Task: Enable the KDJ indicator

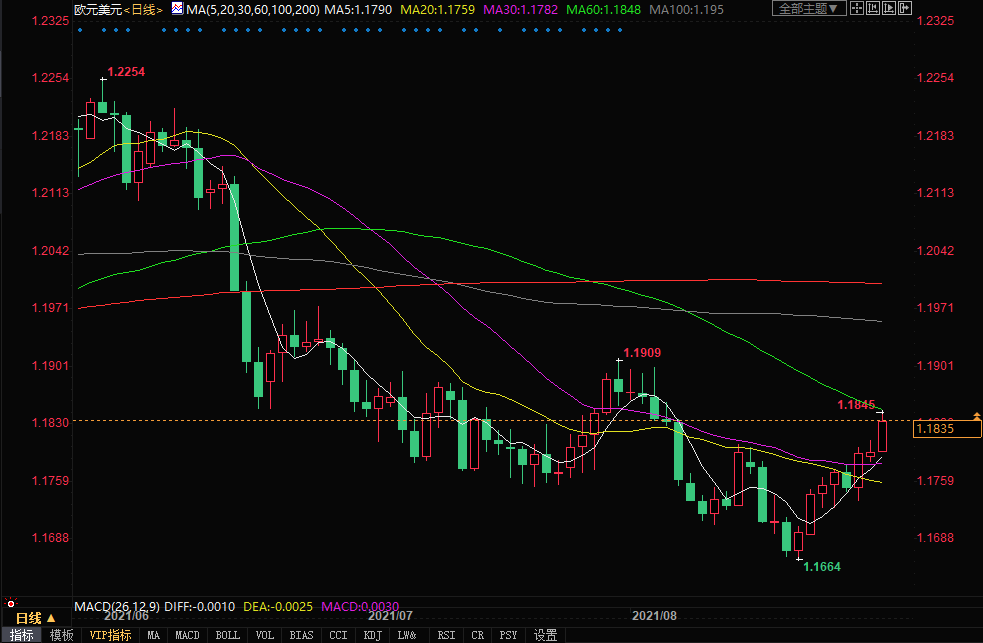Action: pyautogui.click(x=371, y=635)
